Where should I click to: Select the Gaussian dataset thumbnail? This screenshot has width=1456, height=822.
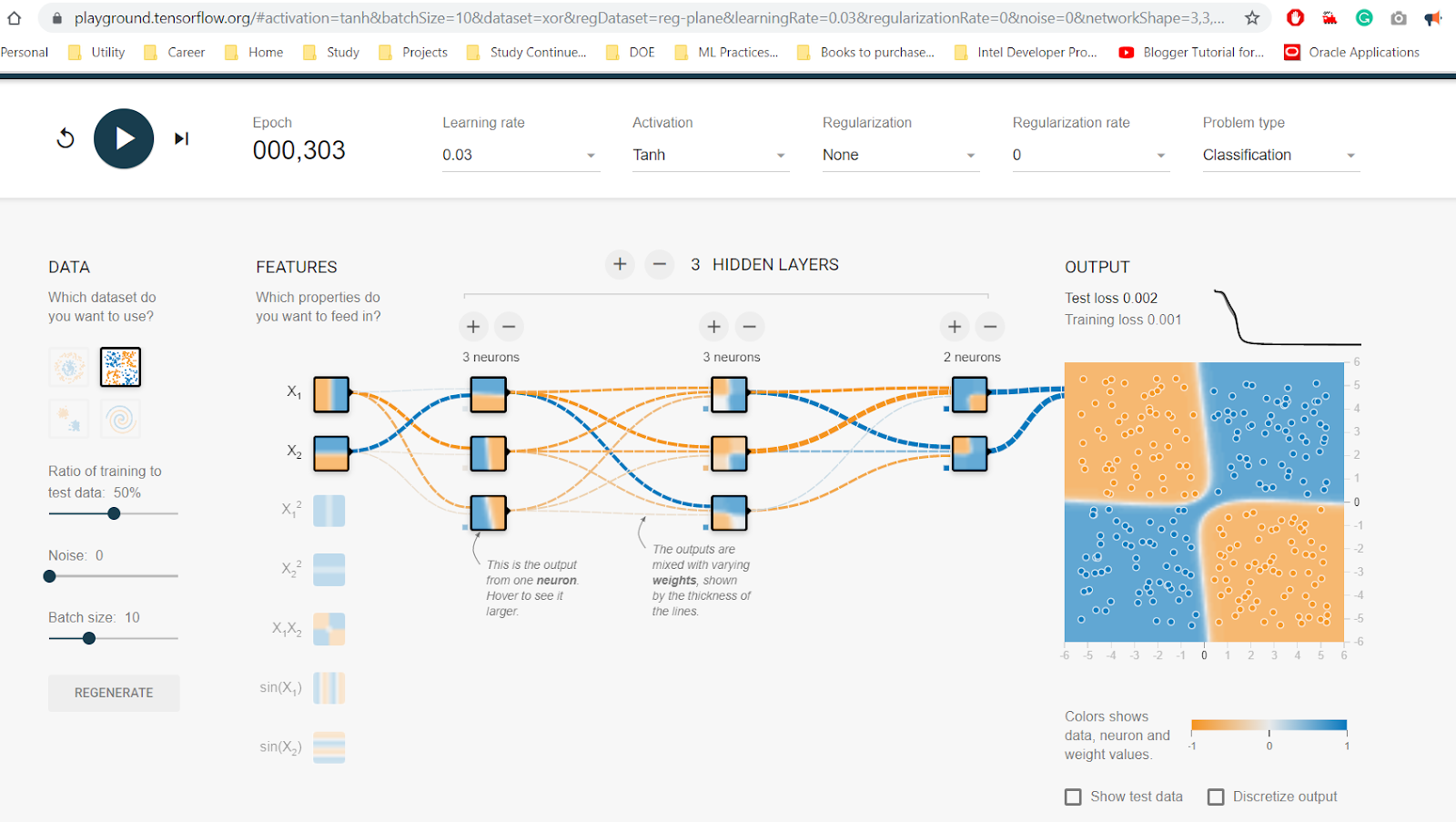coord(68,418)
